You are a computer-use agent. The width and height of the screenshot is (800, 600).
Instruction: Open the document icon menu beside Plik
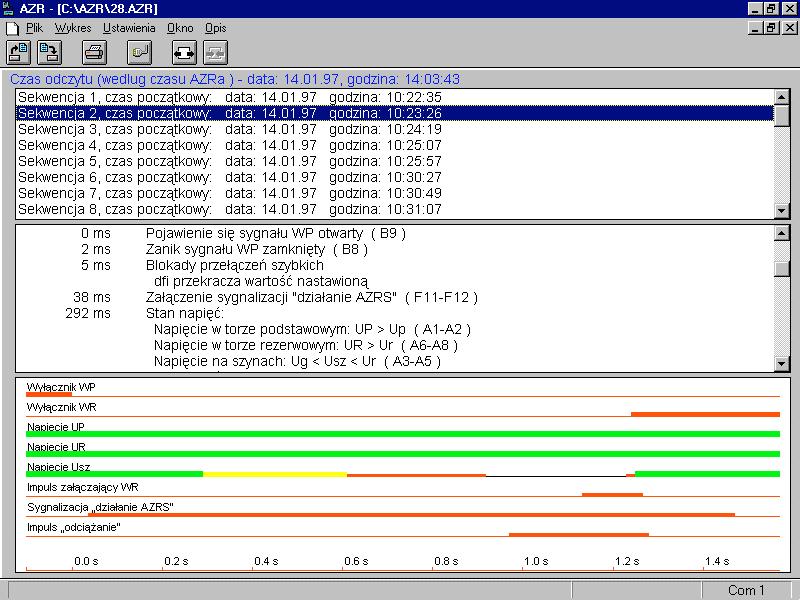coord(12,29)
